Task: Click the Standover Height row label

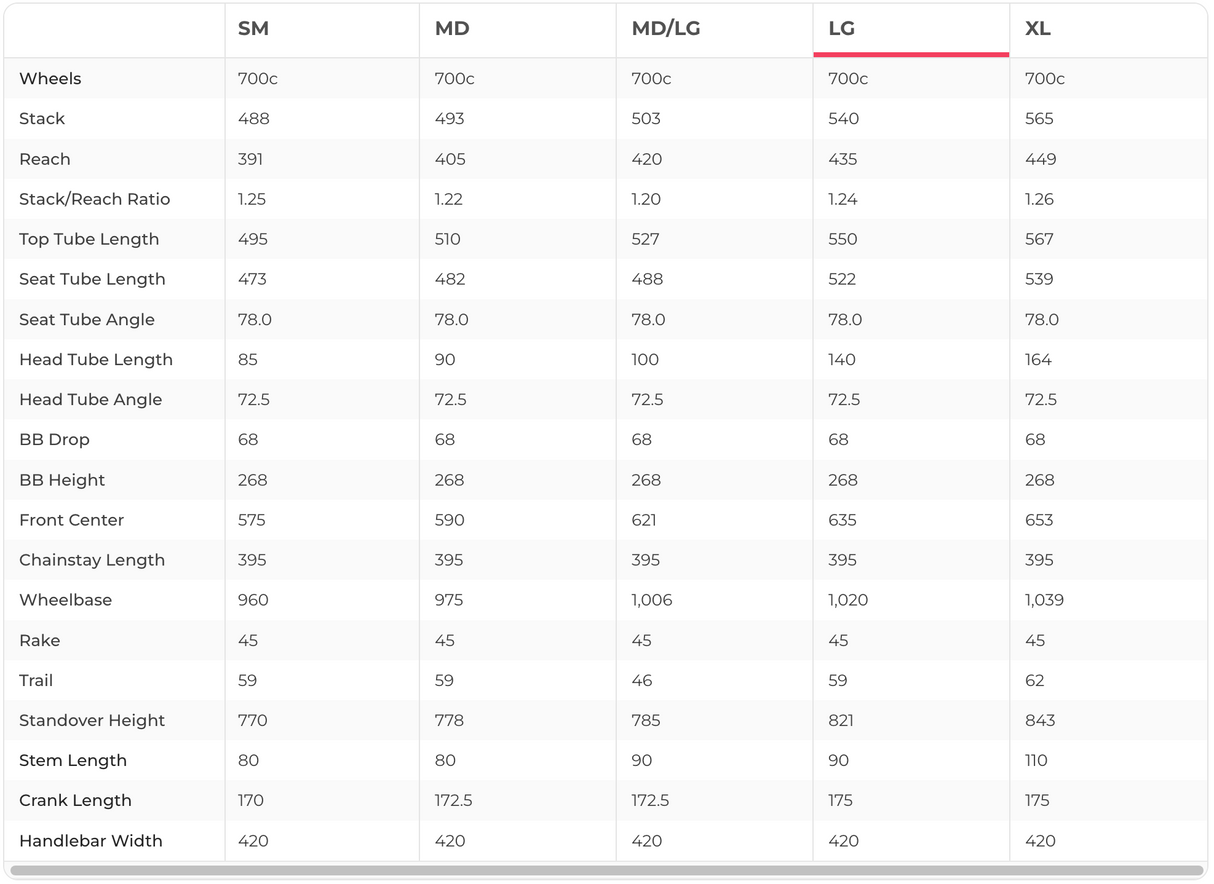Action: click(92, 720)
